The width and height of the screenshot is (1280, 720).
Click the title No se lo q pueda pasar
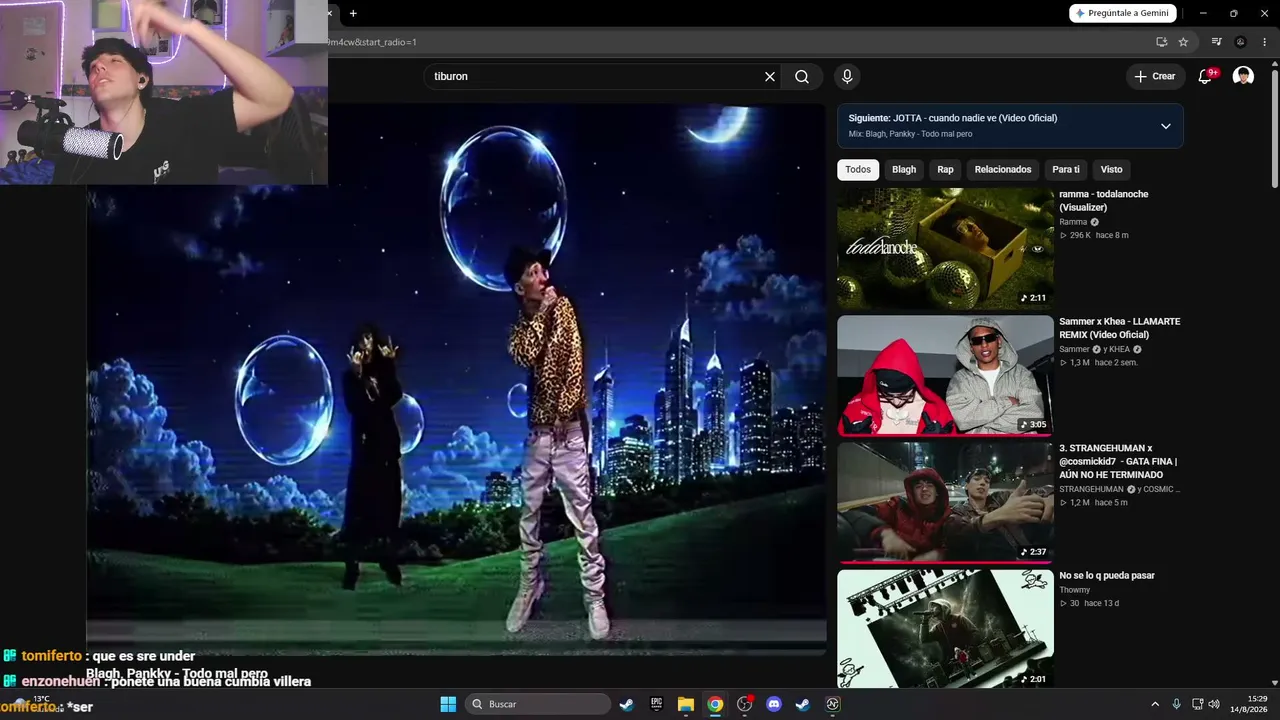pyautogui.click(x=1107, y=576)
